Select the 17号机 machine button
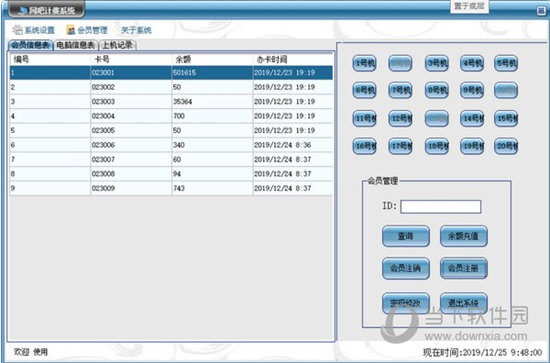The width and height of the screenshot is (550, 363). tap(400, 146)
